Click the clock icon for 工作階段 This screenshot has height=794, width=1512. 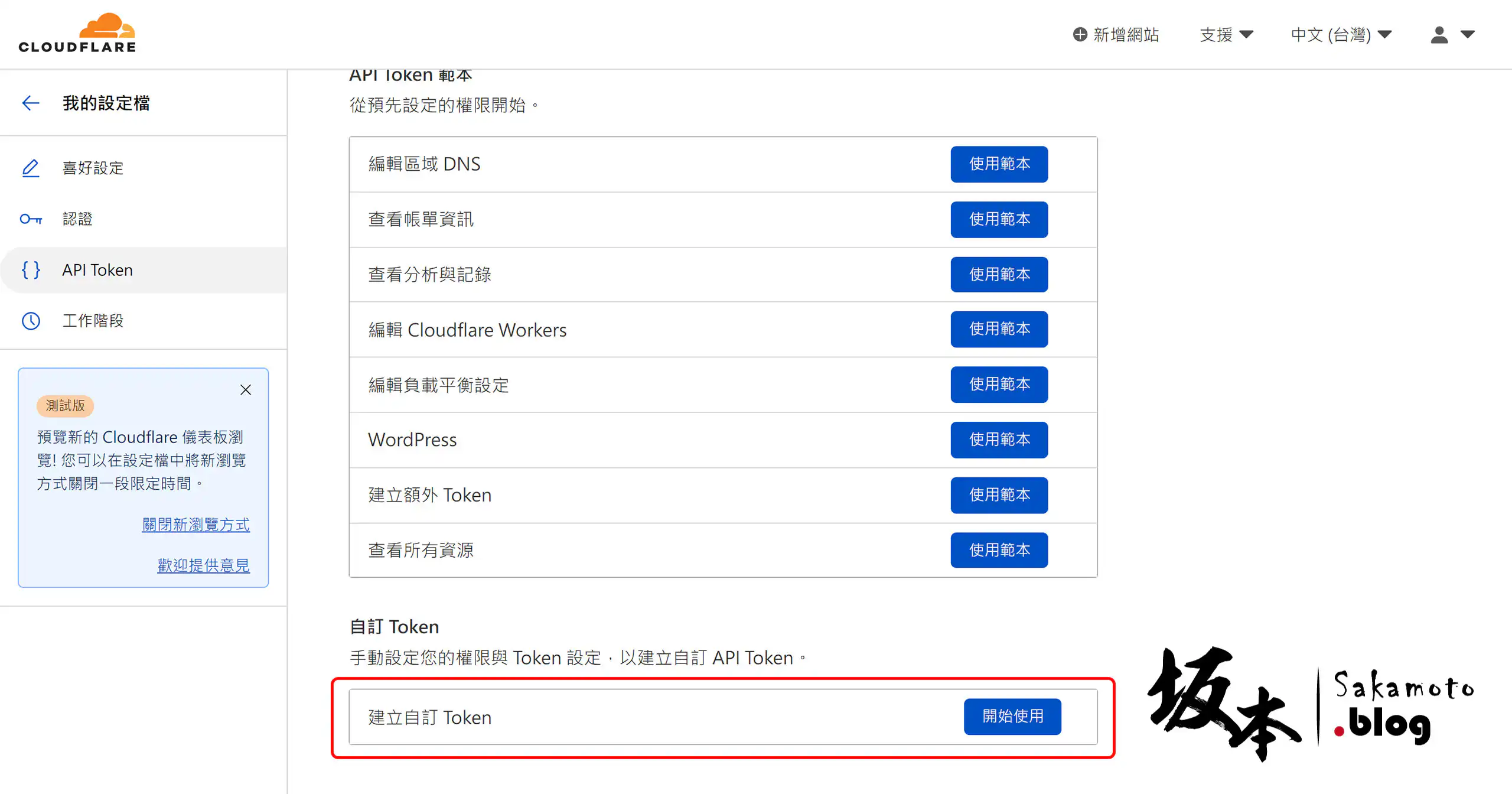tap(31, 321)
